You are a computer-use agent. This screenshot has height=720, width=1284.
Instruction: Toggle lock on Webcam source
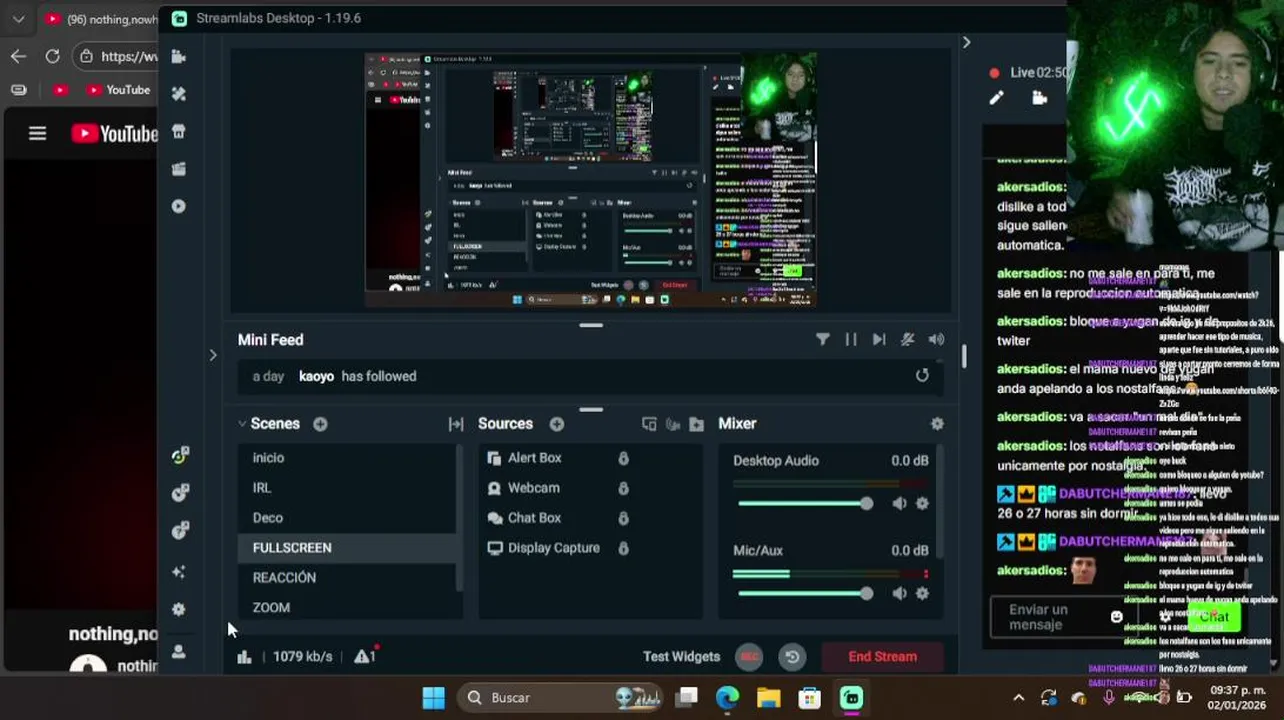pos(623,488)
